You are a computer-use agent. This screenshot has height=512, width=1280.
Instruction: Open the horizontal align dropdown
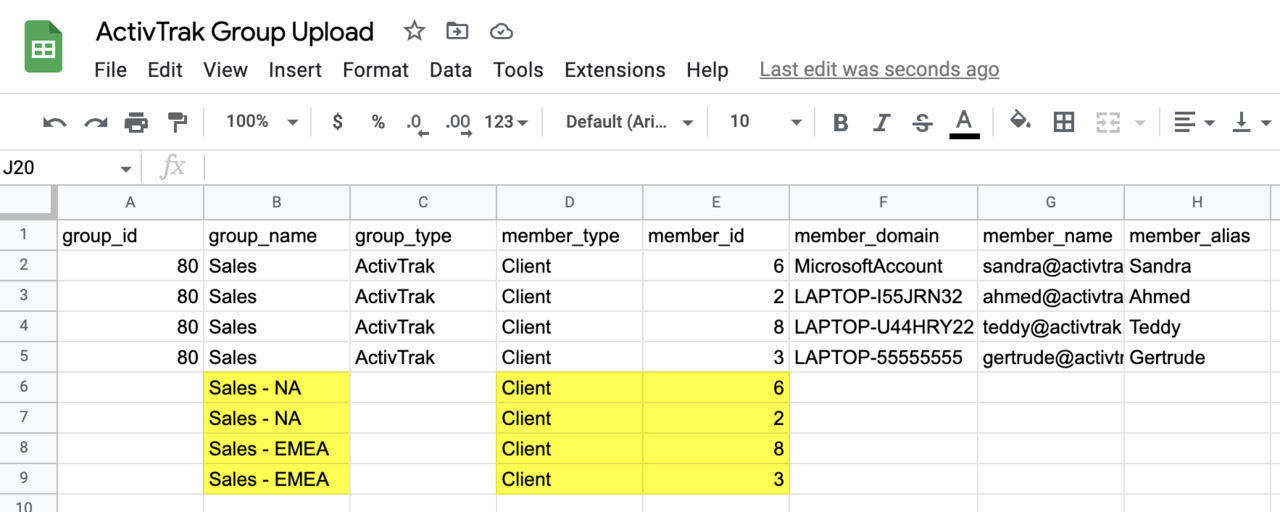[1194, 122]
